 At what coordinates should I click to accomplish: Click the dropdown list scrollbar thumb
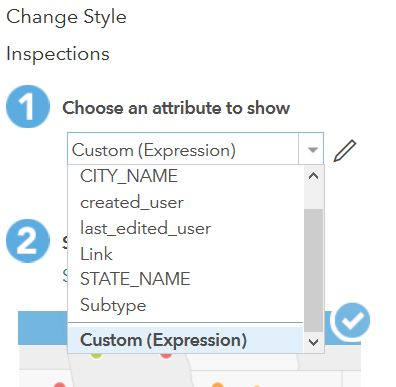(x=313, y=270)
